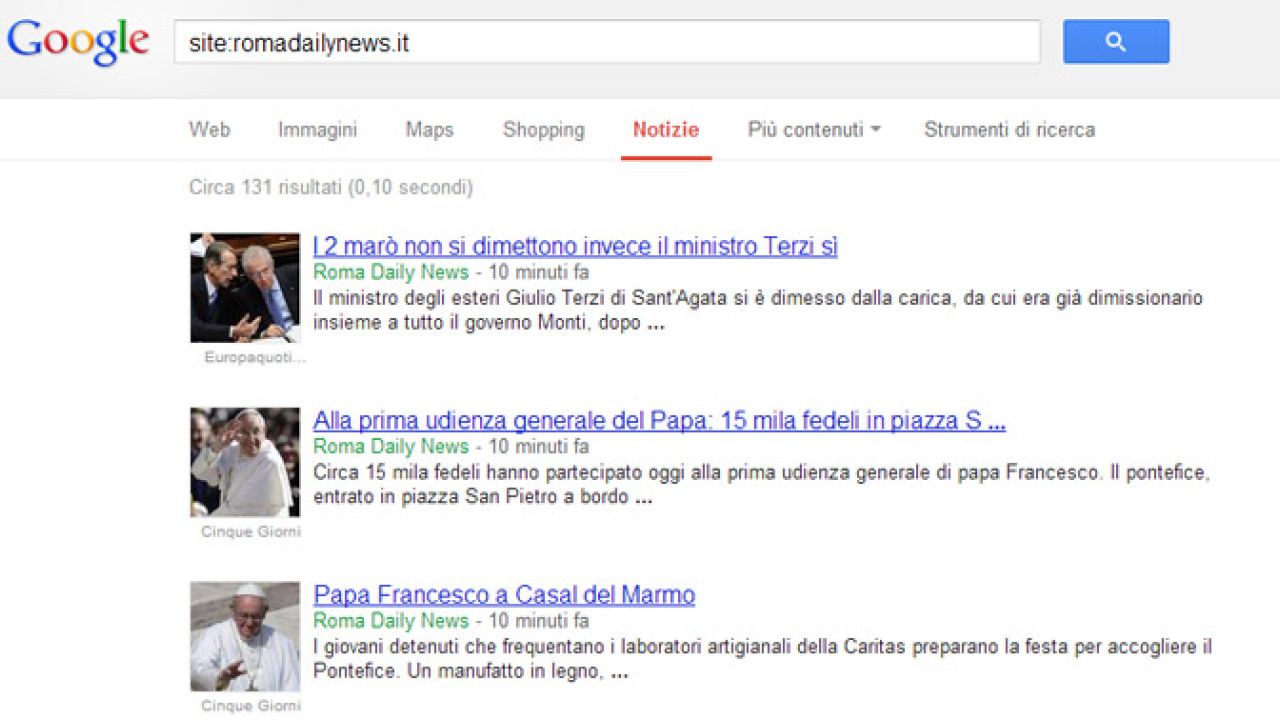The height and width of the screenshot is (720, 1280).
Task: Open the Papa prima udienza generale headline
Action: click(659, 421)
